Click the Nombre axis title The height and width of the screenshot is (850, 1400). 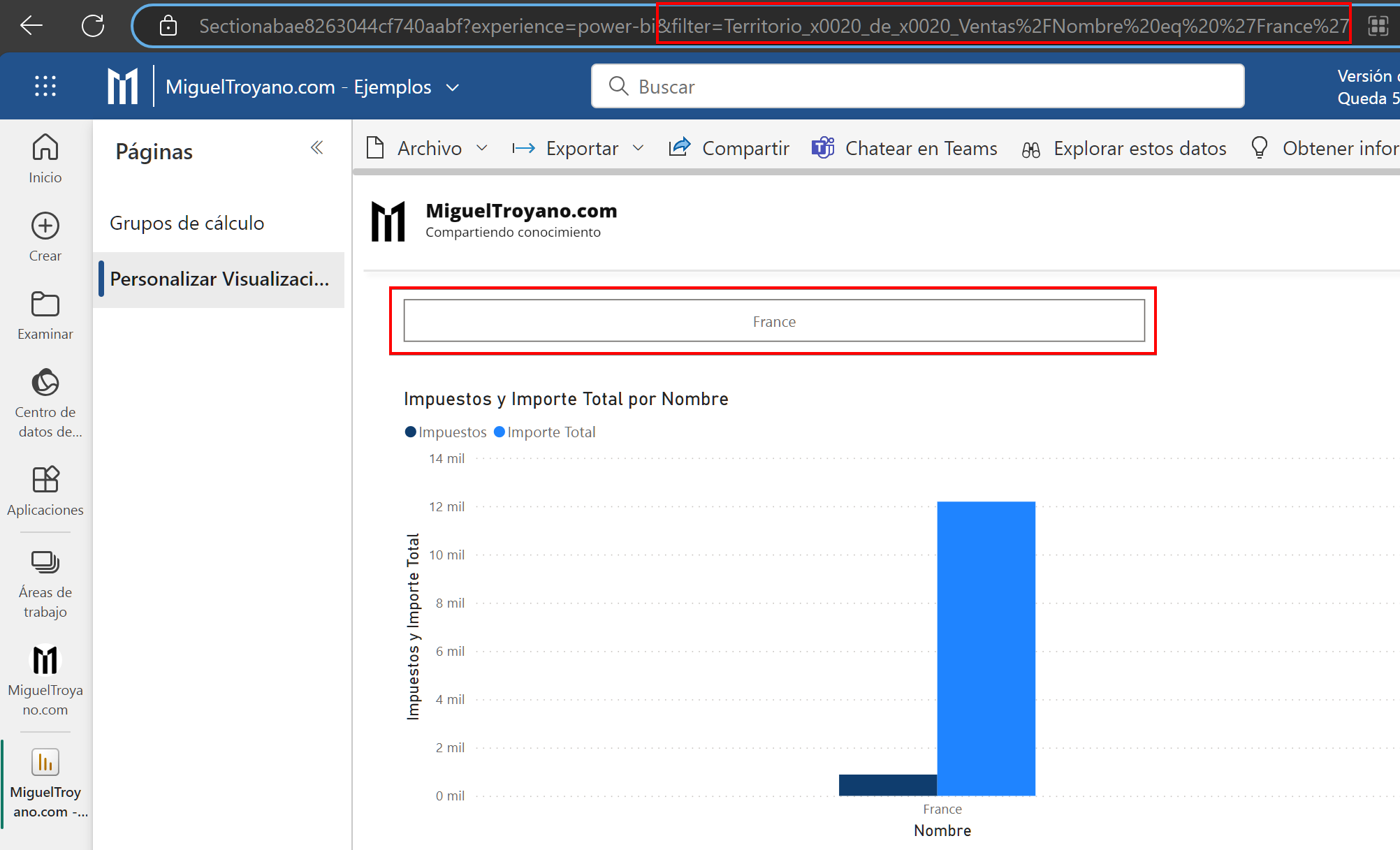pyautogui.click(x=942, y=830)
